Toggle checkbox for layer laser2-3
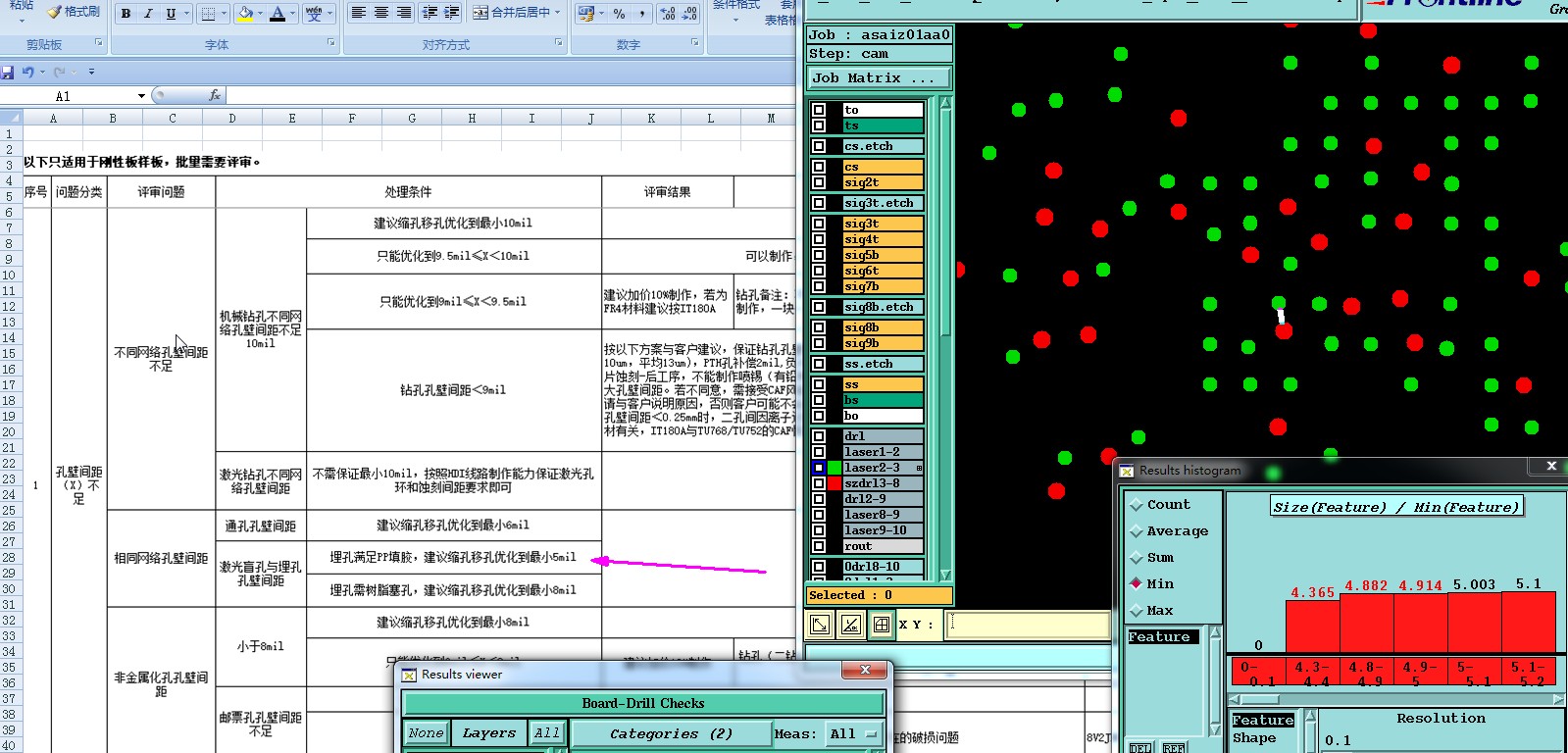This screenshot has height=753, width=1568. pos(819,468)
